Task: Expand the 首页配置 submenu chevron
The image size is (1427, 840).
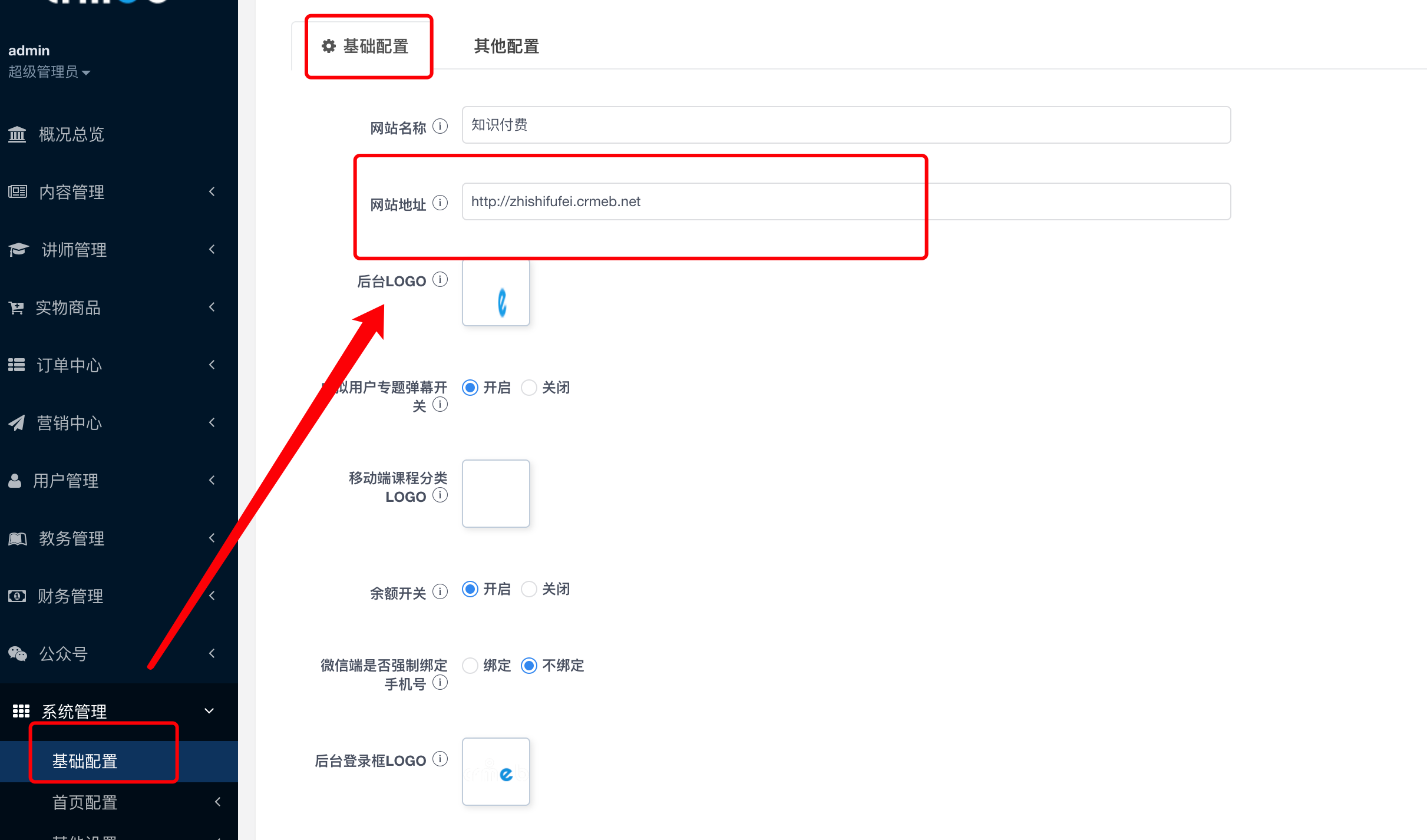Action: (218, 802)
